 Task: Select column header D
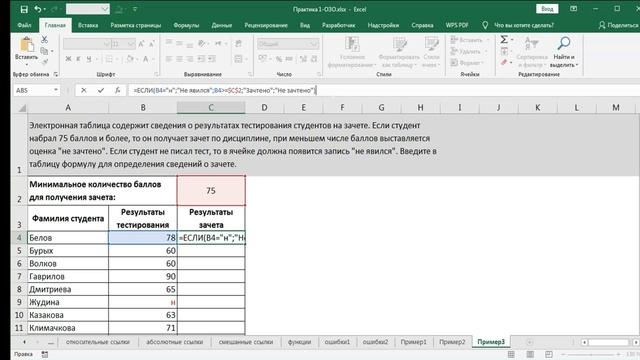coord(264,108)
